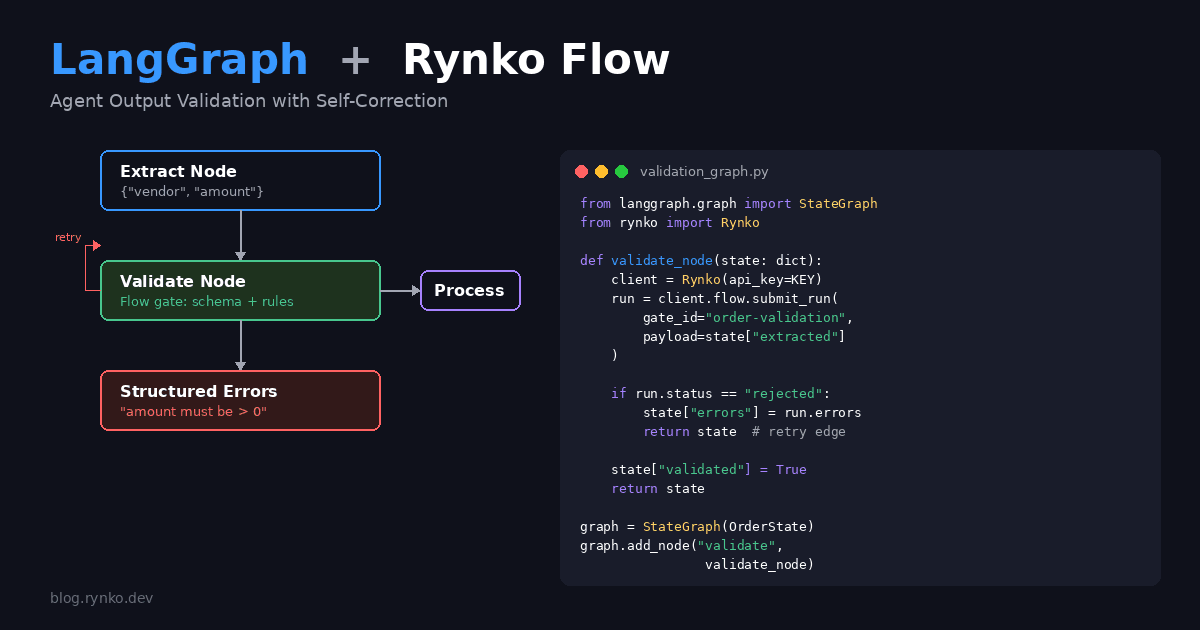Click the plus symbol between LangGraph and Rynko Flow
Viewport: 1200px width, 630px height.
(355, 60)
